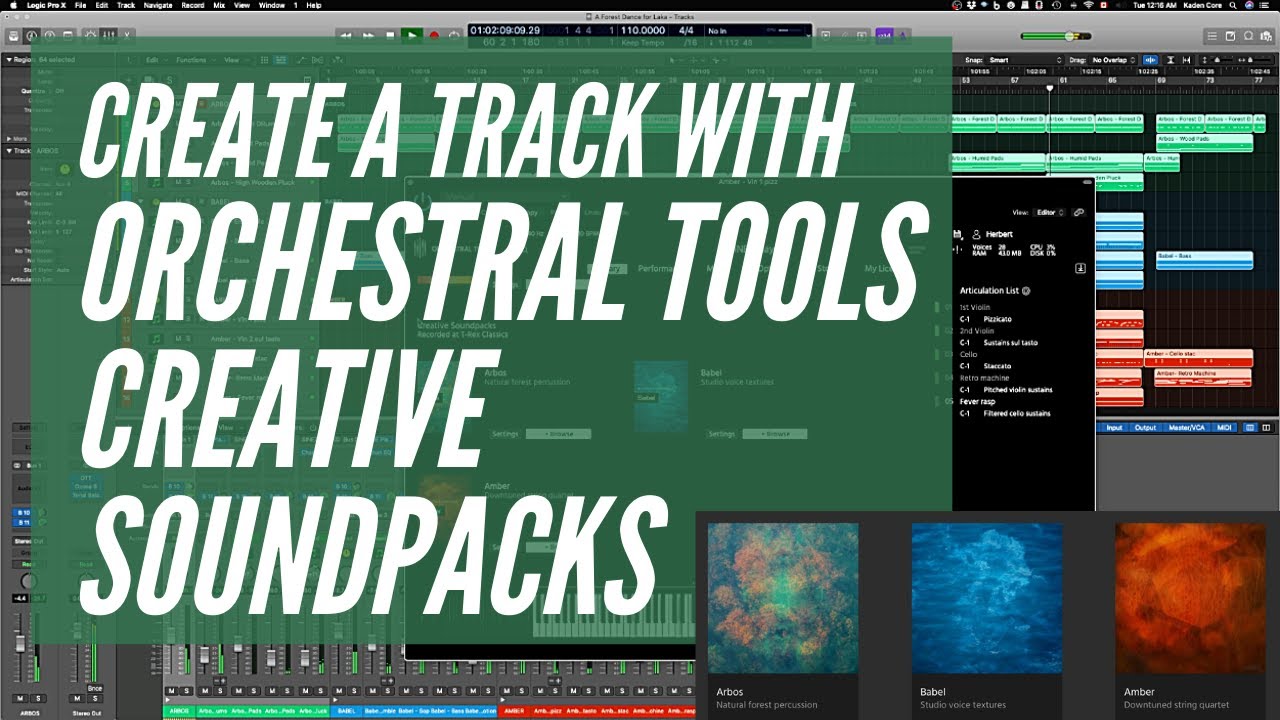Click the save disk icon beside Herbert

960,234
